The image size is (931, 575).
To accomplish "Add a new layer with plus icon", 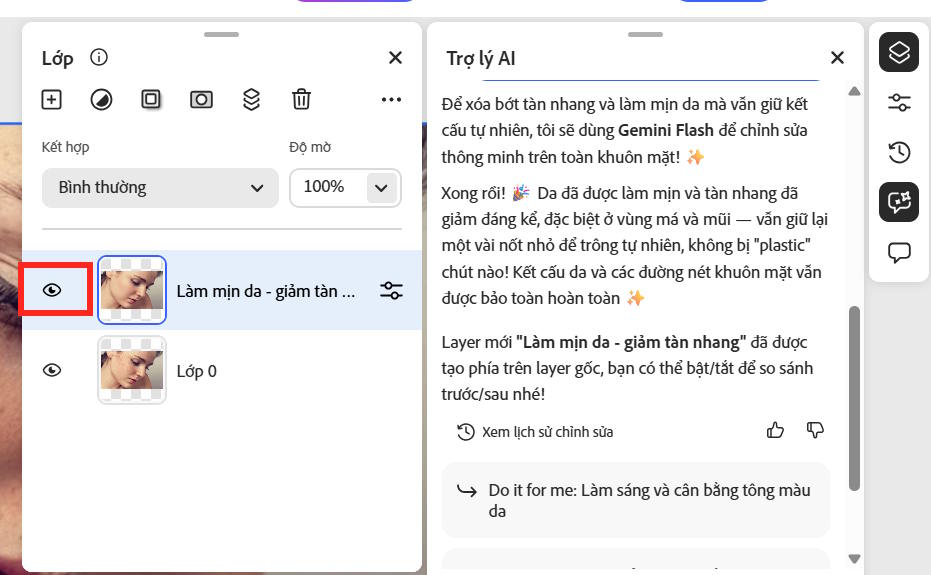I will point(52,99).
